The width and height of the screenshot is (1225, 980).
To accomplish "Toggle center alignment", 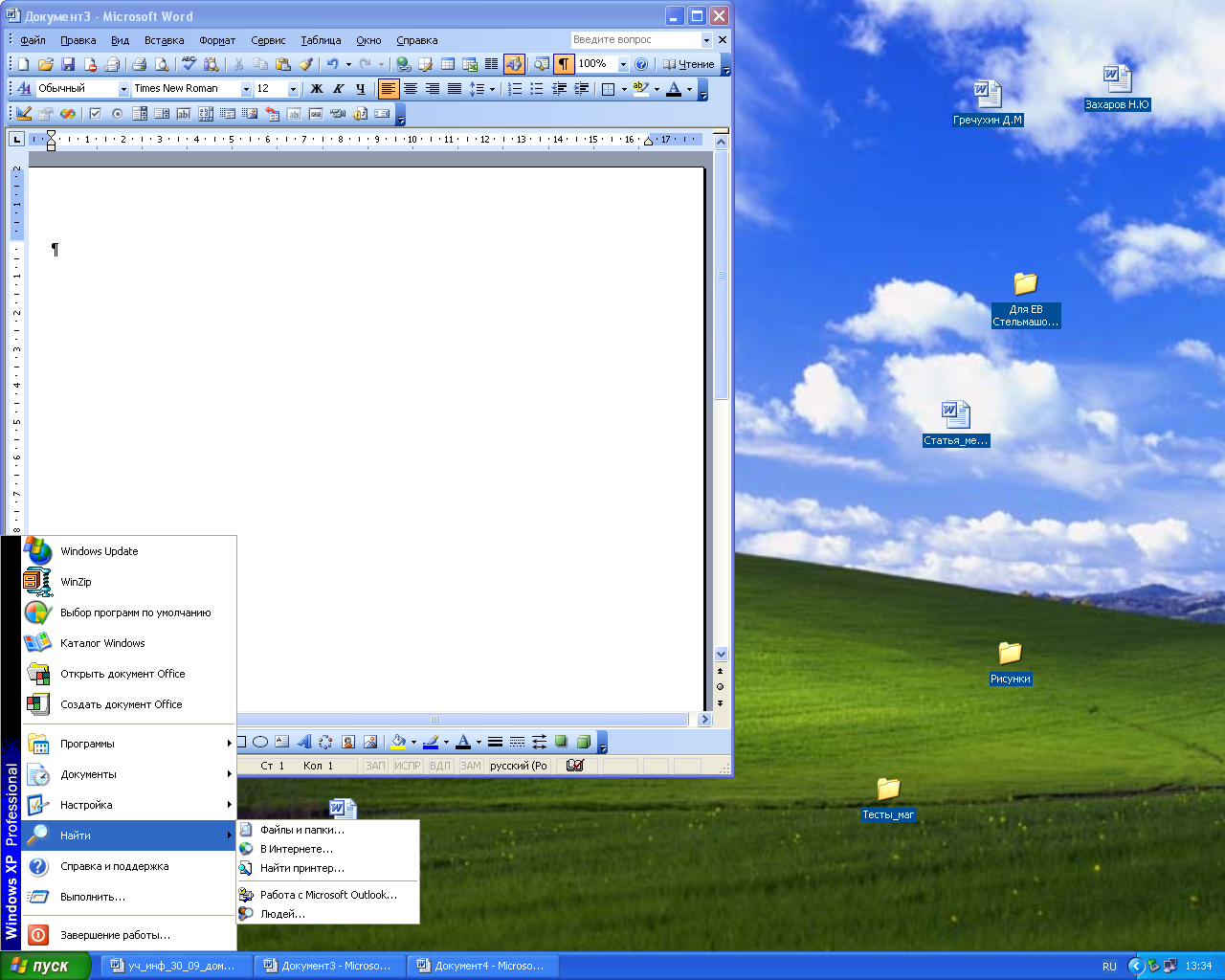I will pyautogui.click(x=411, y=88).
